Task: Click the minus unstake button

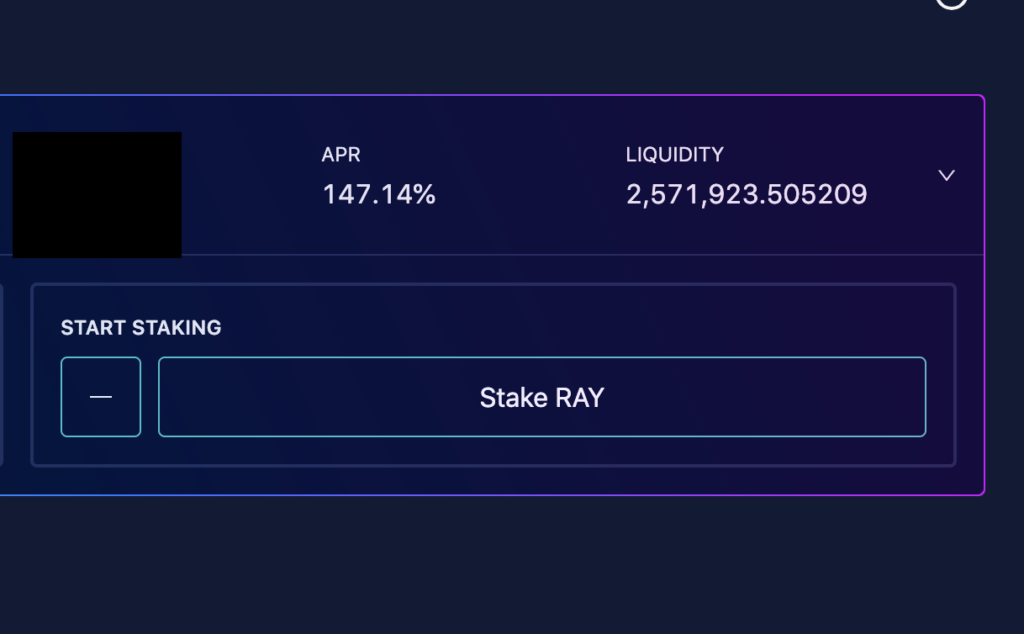Action: coord(101,397)
